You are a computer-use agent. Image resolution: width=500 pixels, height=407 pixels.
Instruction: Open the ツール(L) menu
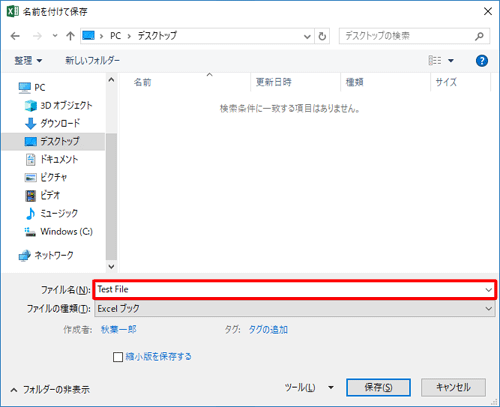pos(299,387)
